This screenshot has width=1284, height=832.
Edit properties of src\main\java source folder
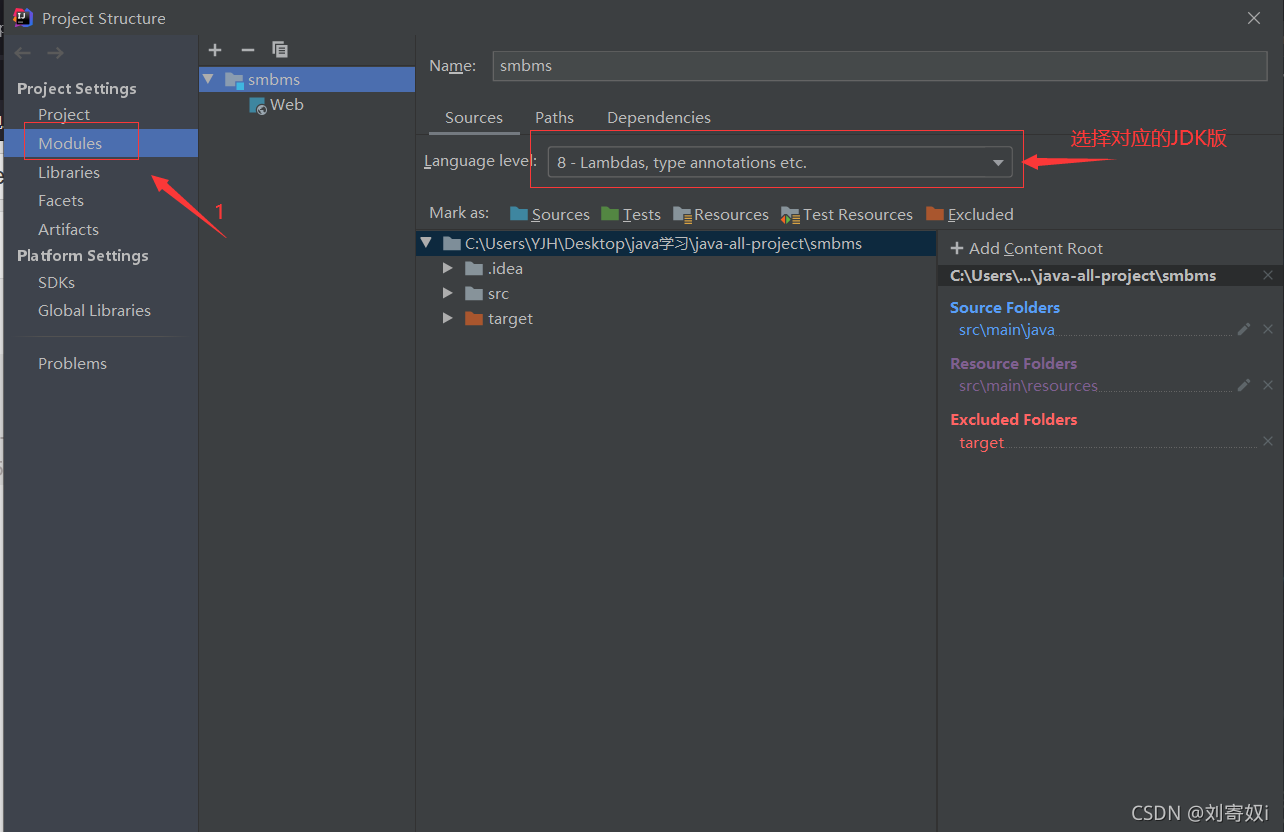(x=1244, y=329)
